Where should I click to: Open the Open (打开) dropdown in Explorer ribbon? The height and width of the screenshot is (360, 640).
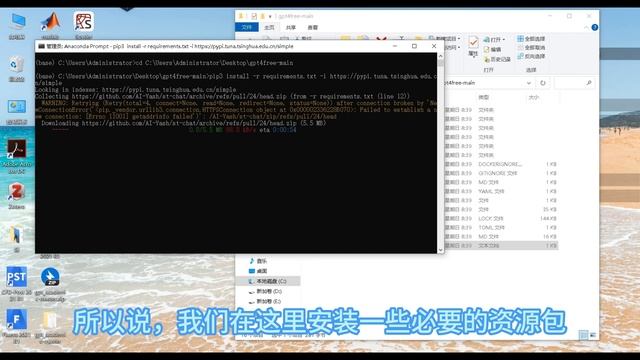pyautogui.click(x=495, y=39)
